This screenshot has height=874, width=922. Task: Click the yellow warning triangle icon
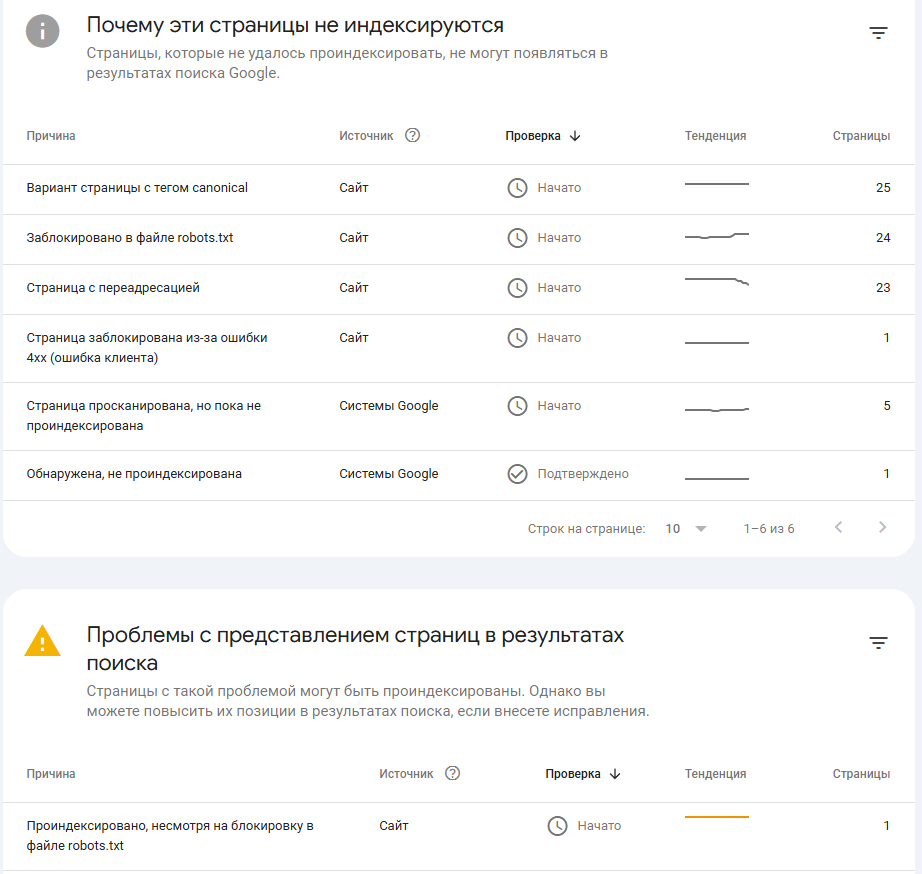click(x=42, y=640)
